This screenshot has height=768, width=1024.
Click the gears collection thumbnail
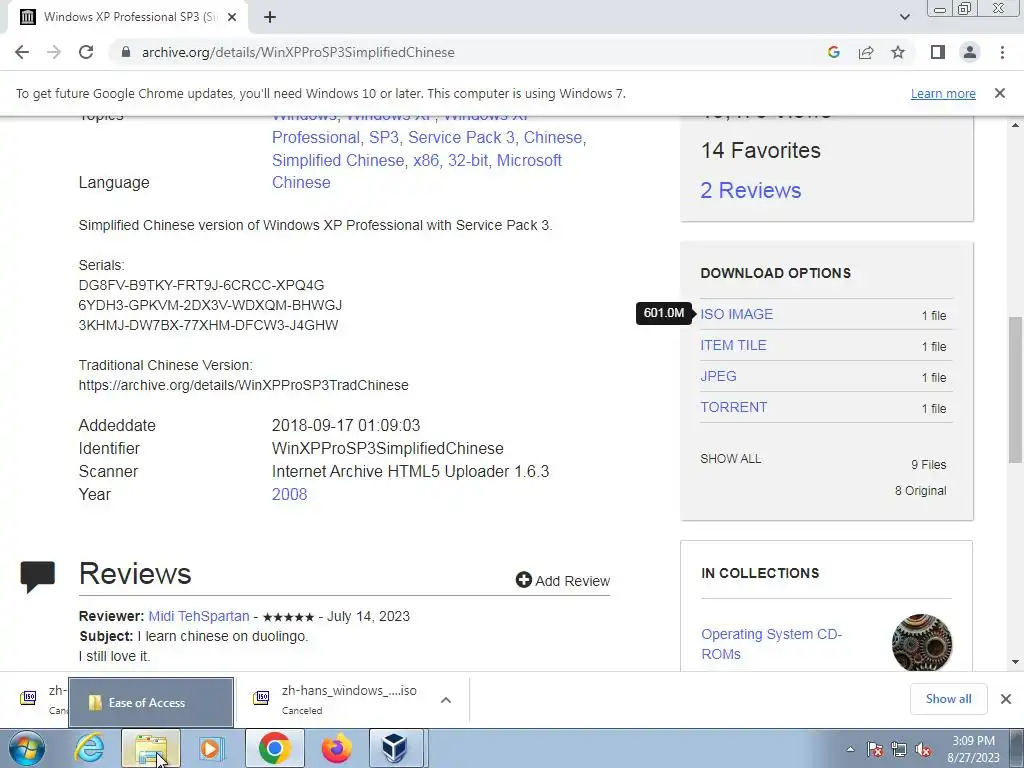(921, 643)
